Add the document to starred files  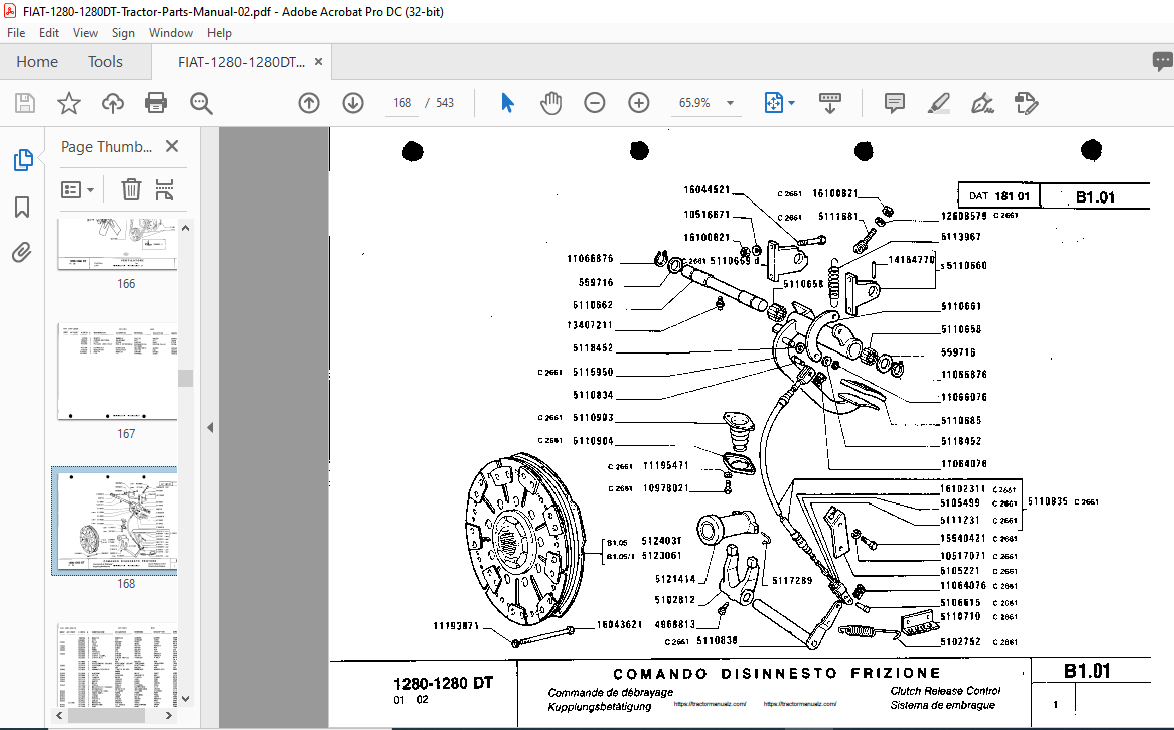[69, 103]
